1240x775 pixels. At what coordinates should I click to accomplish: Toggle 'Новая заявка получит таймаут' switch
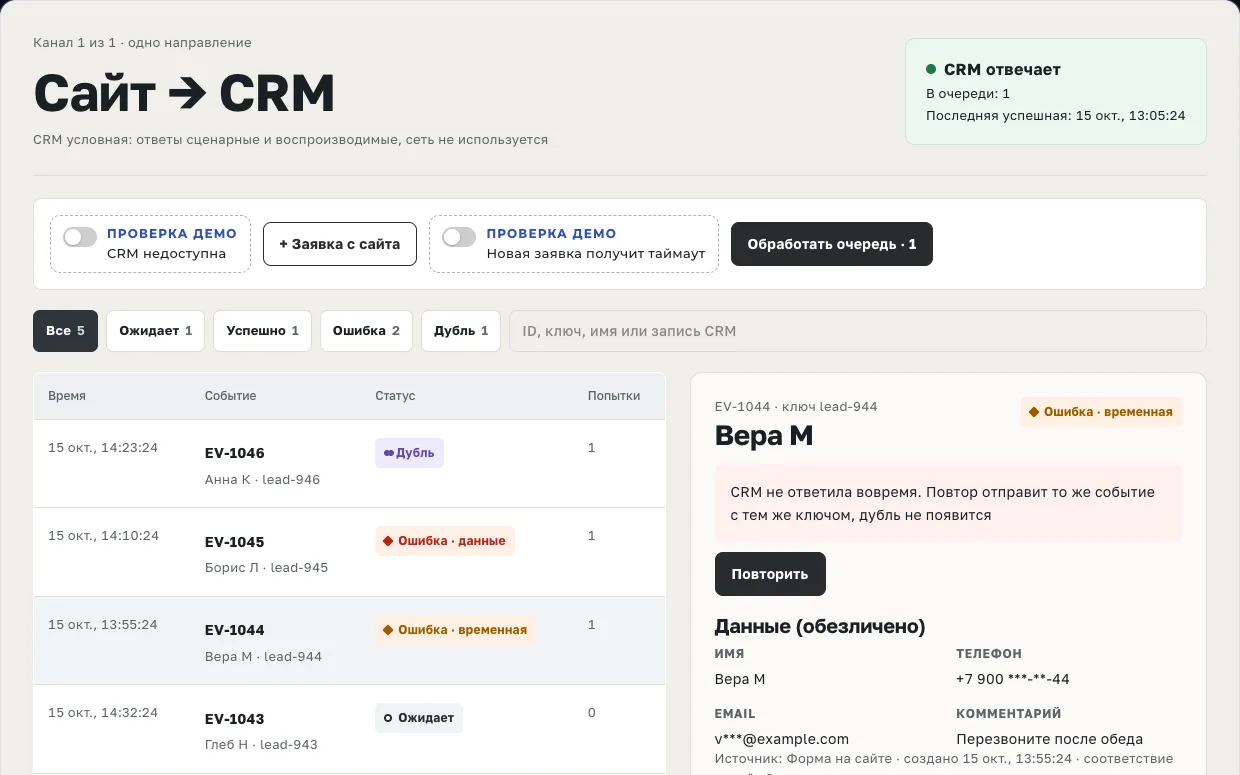(459, 237)
